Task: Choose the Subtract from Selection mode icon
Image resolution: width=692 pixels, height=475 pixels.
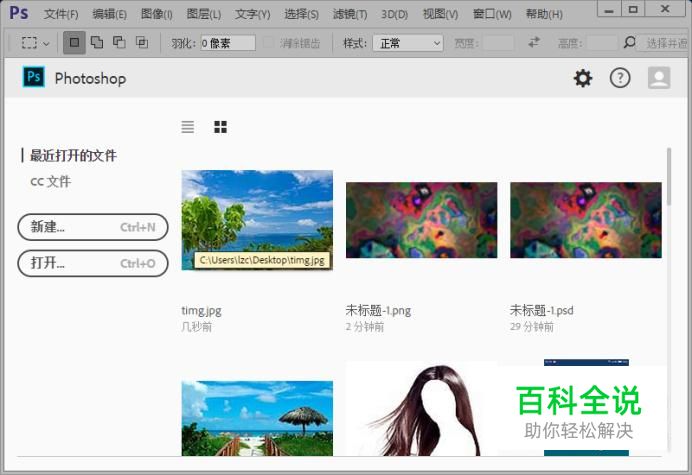Action: point(119,42)
